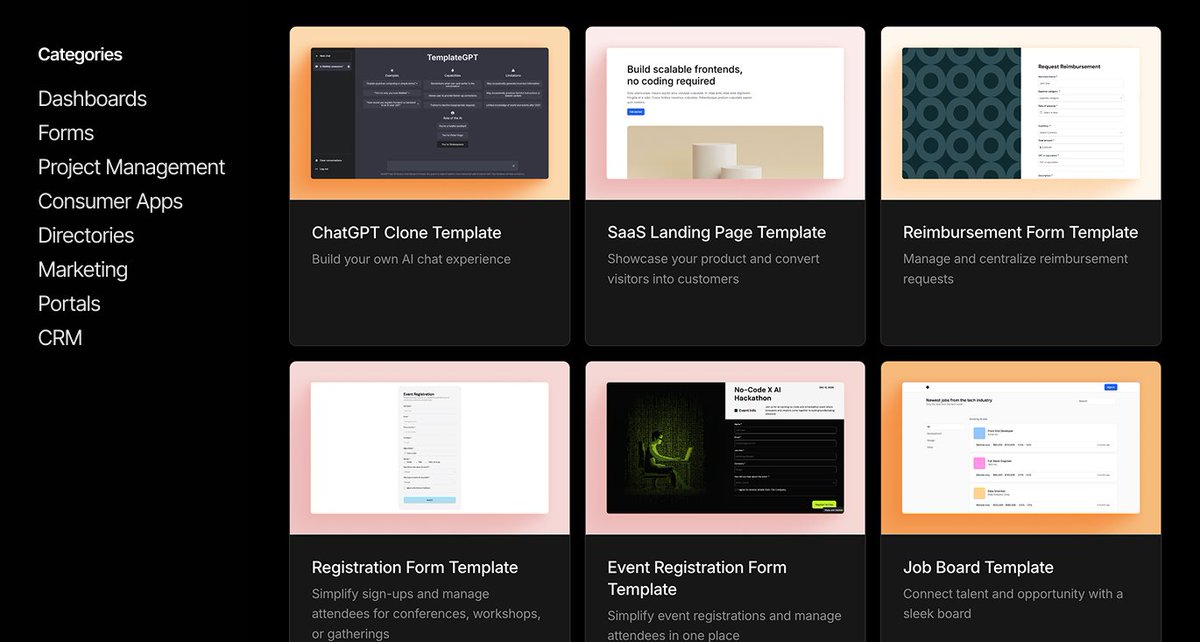Click the Registration Form Template title

415,567
